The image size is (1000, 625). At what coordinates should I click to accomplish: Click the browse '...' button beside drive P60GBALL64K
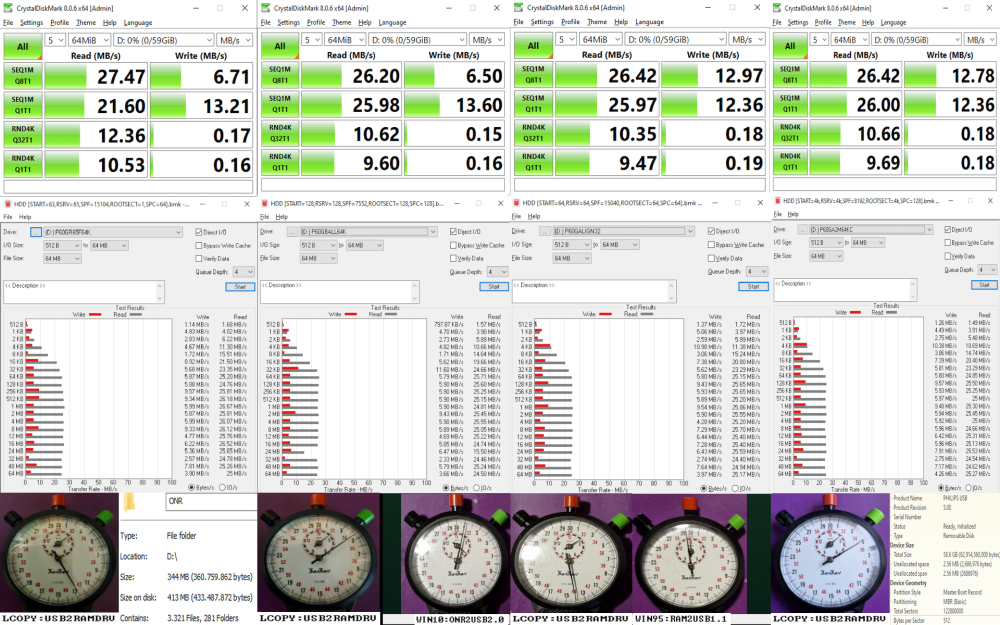click(292, 232)
